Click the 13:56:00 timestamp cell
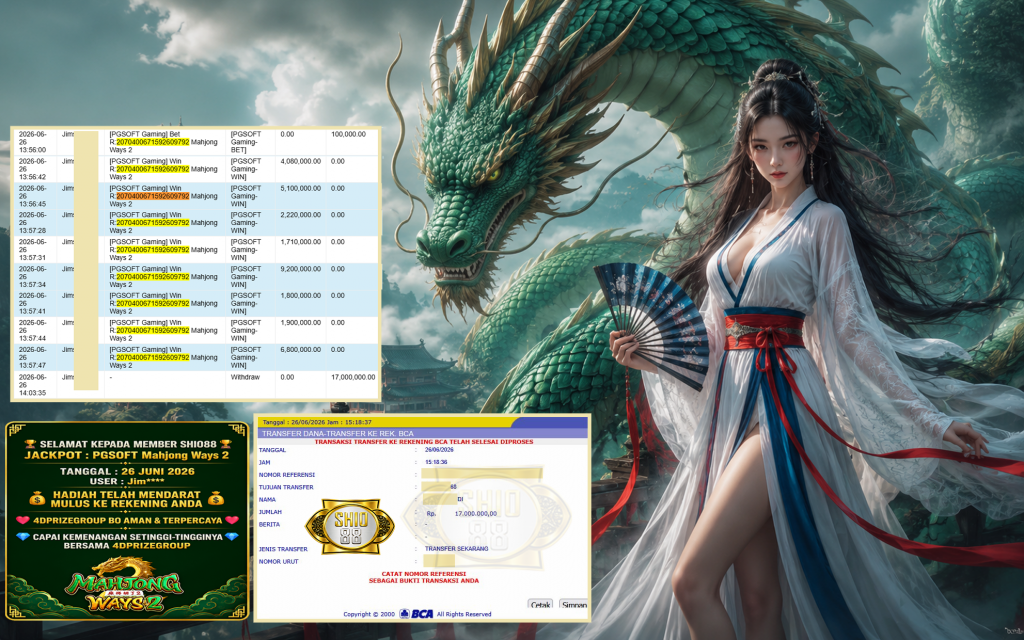The image size is (1024, 640). [35, 142]
